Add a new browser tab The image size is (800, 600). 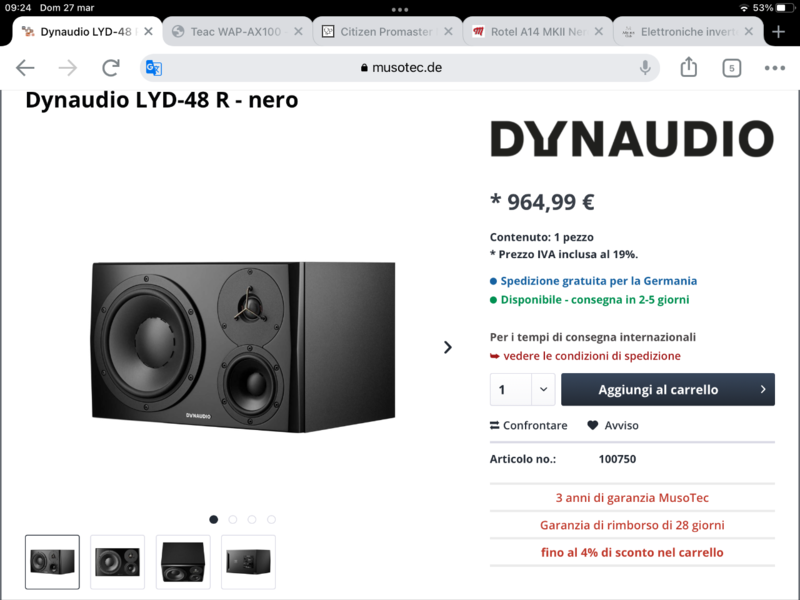pyautogui.click(x=778, y=32)
